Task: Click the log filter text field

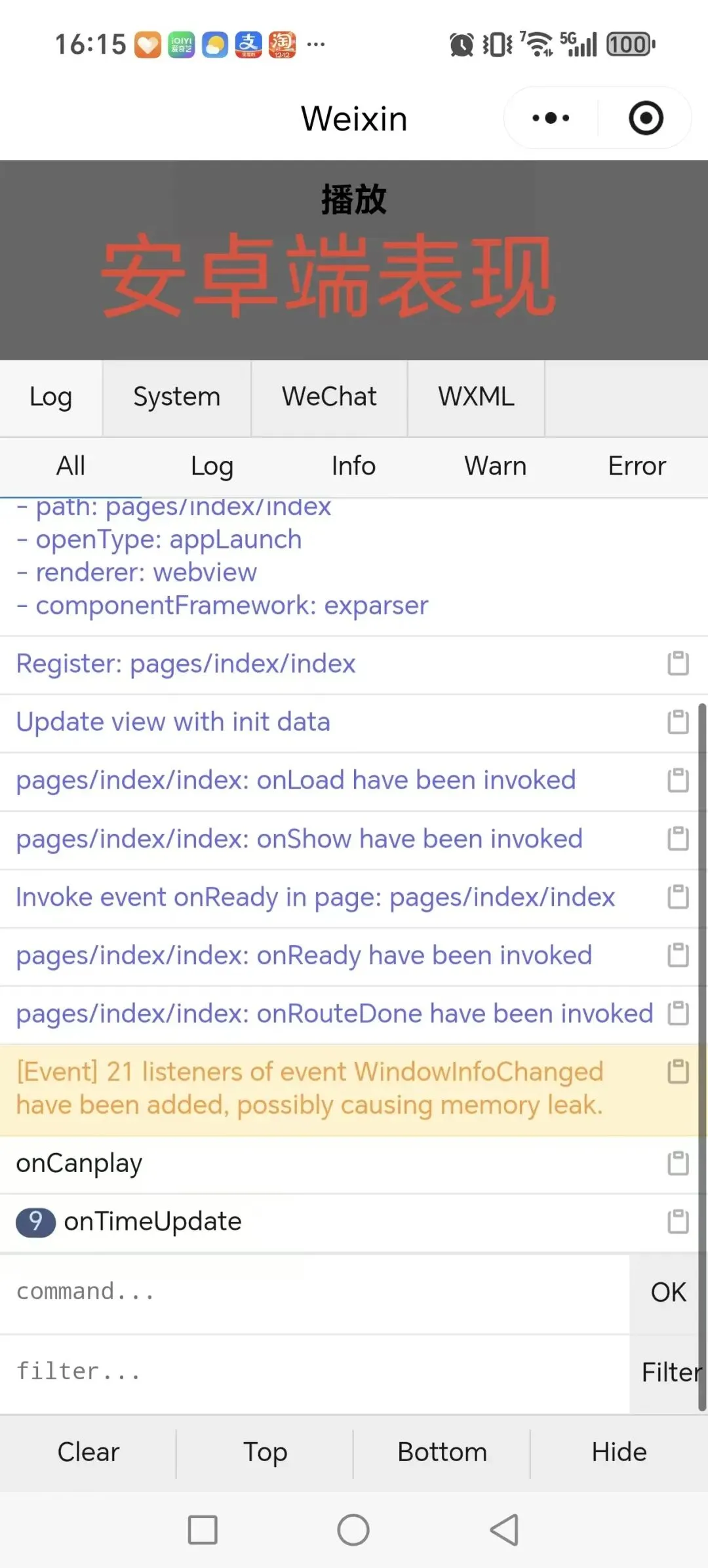Action: point(315,1372)
